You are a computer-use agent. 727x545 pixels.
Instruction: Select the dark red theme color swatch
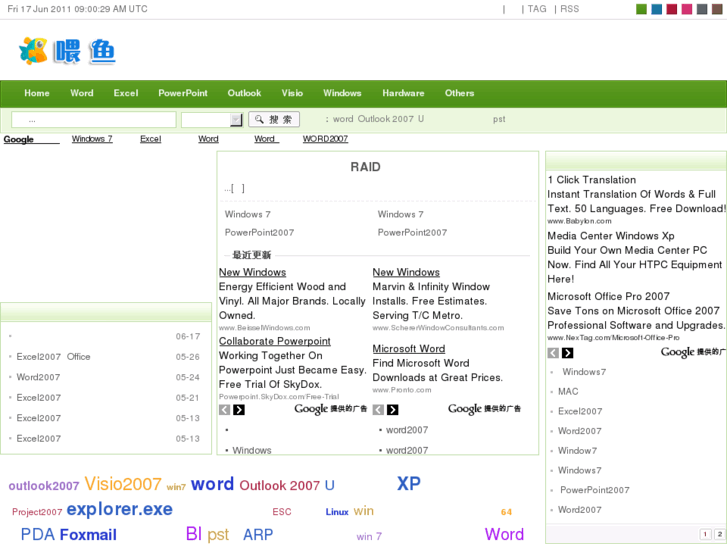point(672,9)
